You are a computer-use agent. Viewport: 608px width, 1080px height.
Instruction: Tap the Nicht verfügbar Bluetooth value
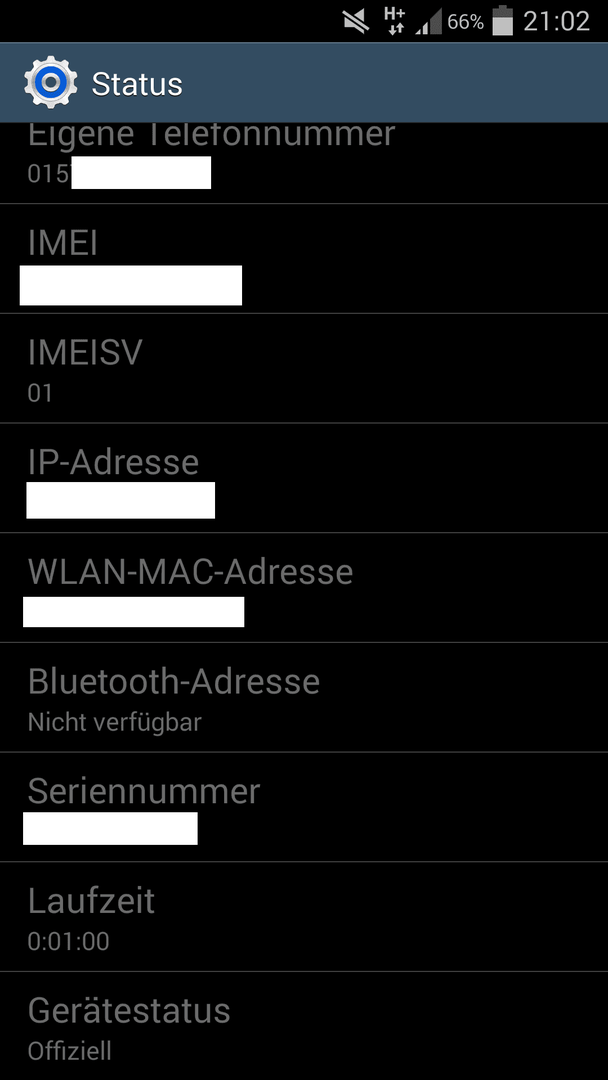[114, 723]
